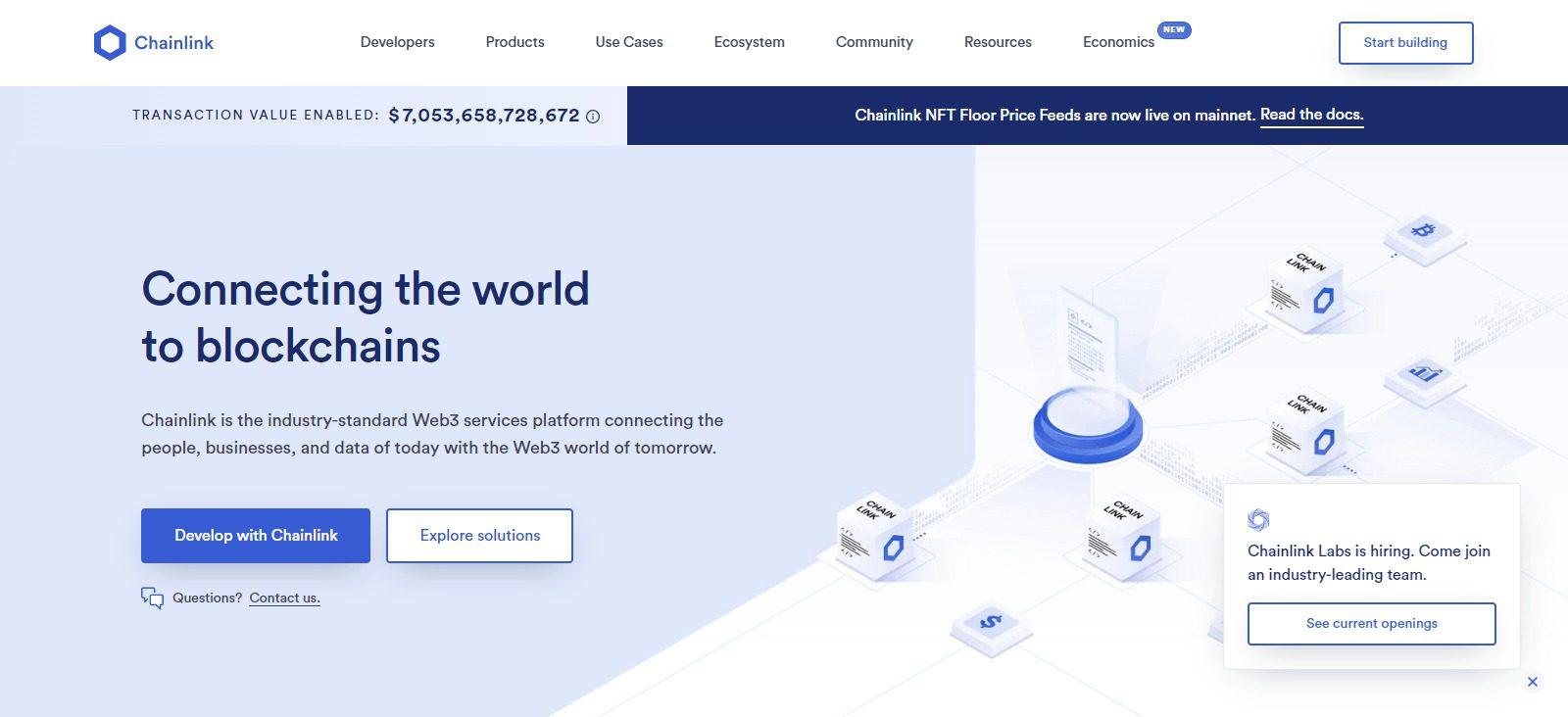1568x717 pixels.
Task: Open the Community menu
Action: [x=874, y=42]
